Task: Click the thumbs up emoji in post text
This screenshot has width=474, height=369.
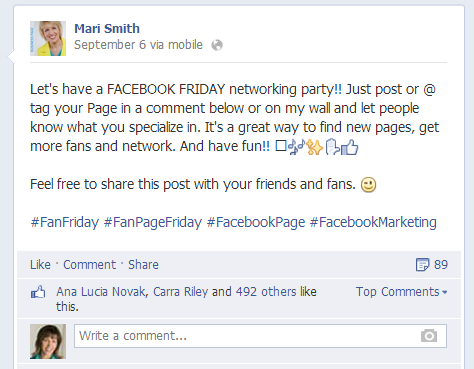Action: point(350,147)
